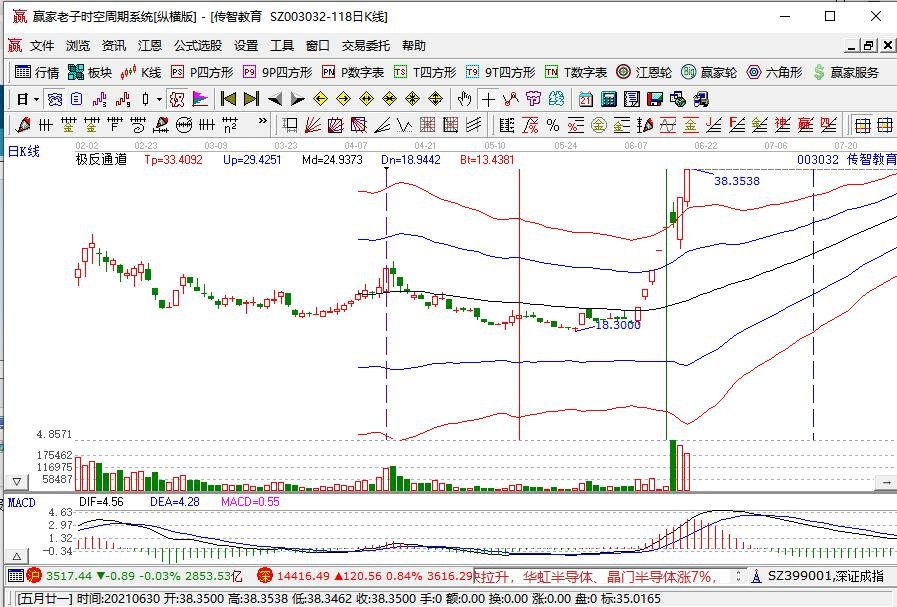Viewport: 897px width, 607px height.
Task: Open the 江恩 menu
Action: tap(150, 46)
